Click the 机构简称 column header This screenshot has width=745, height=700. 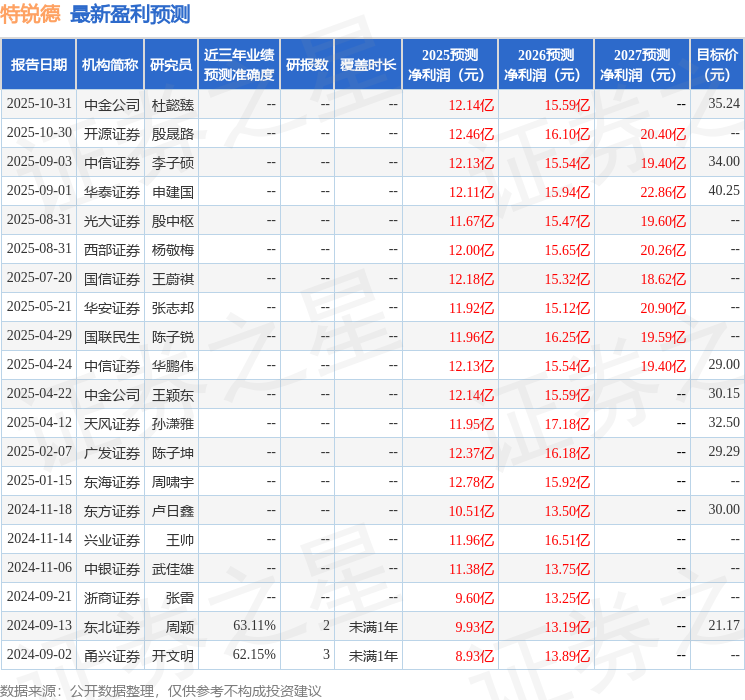point(110,64)
